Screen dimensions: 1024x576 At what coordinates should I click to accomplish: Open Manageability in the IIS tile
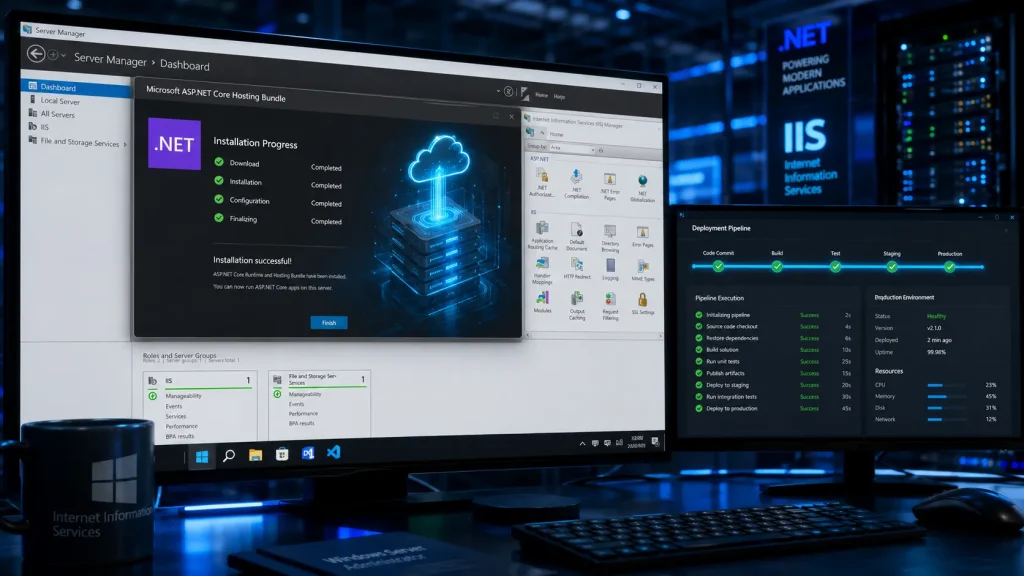pos(184,396)
